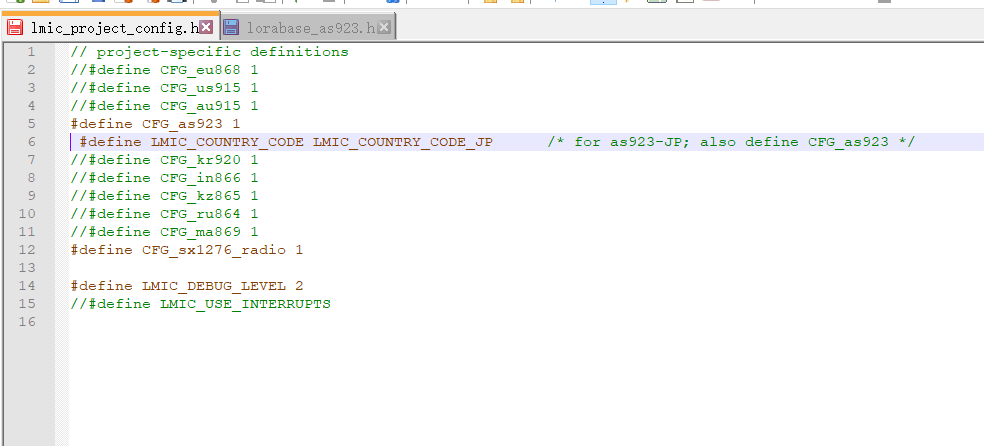Click line number 1 in the margin
Screen dimensions: 984x446
click(x=31, y=51)
